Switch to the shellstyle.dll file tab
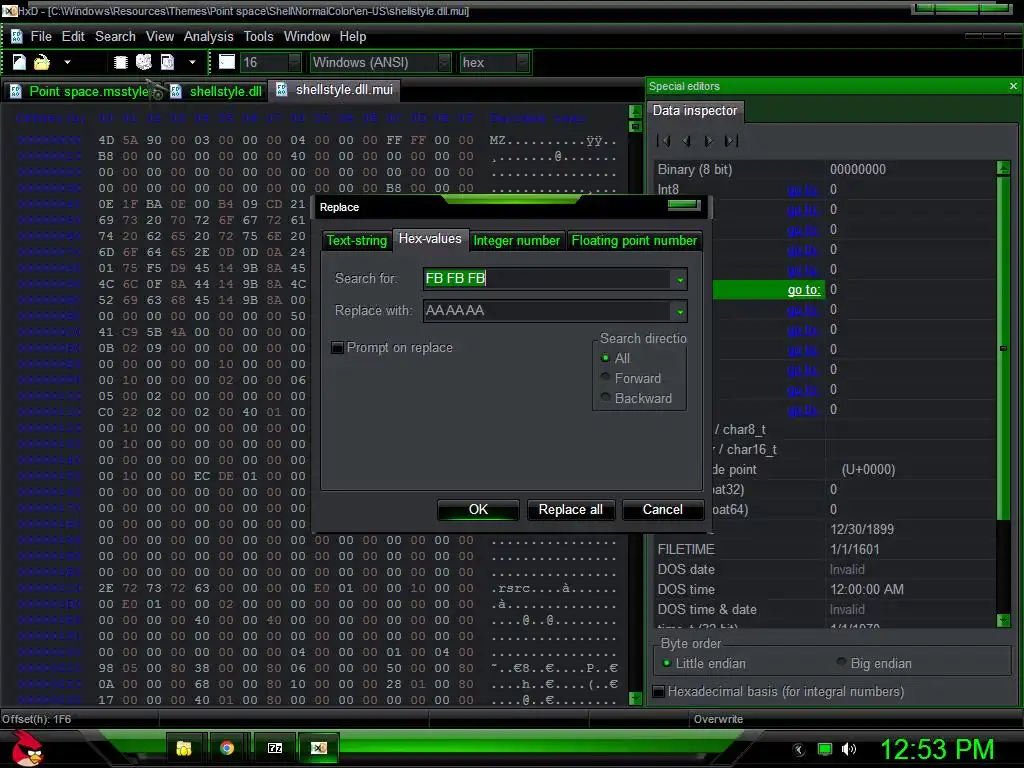Image resolution: width=1024 pixels, height=768 pixels. click(219, 91)
